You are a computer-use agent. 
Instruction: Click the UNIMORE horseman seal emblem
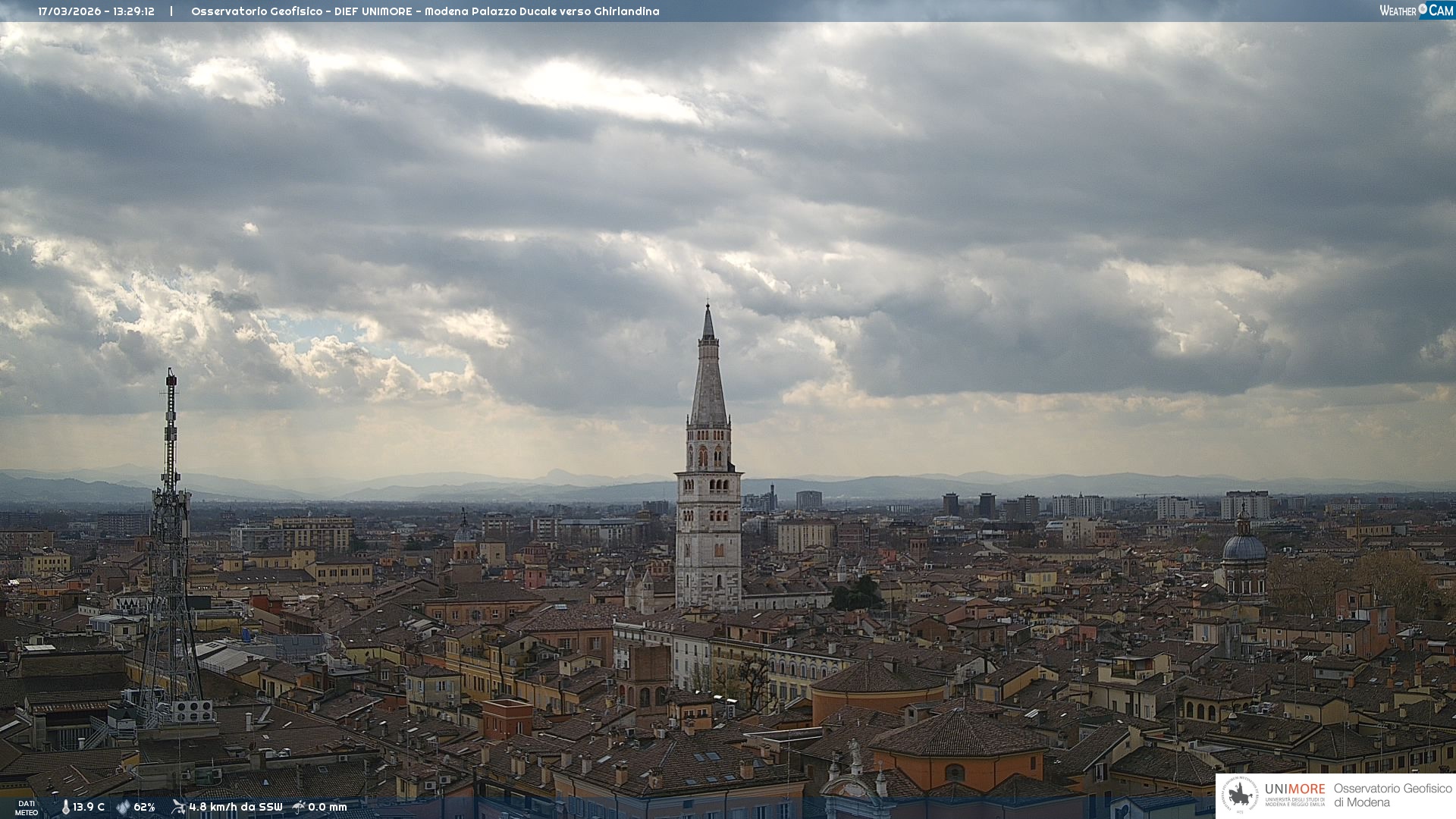1240,795
